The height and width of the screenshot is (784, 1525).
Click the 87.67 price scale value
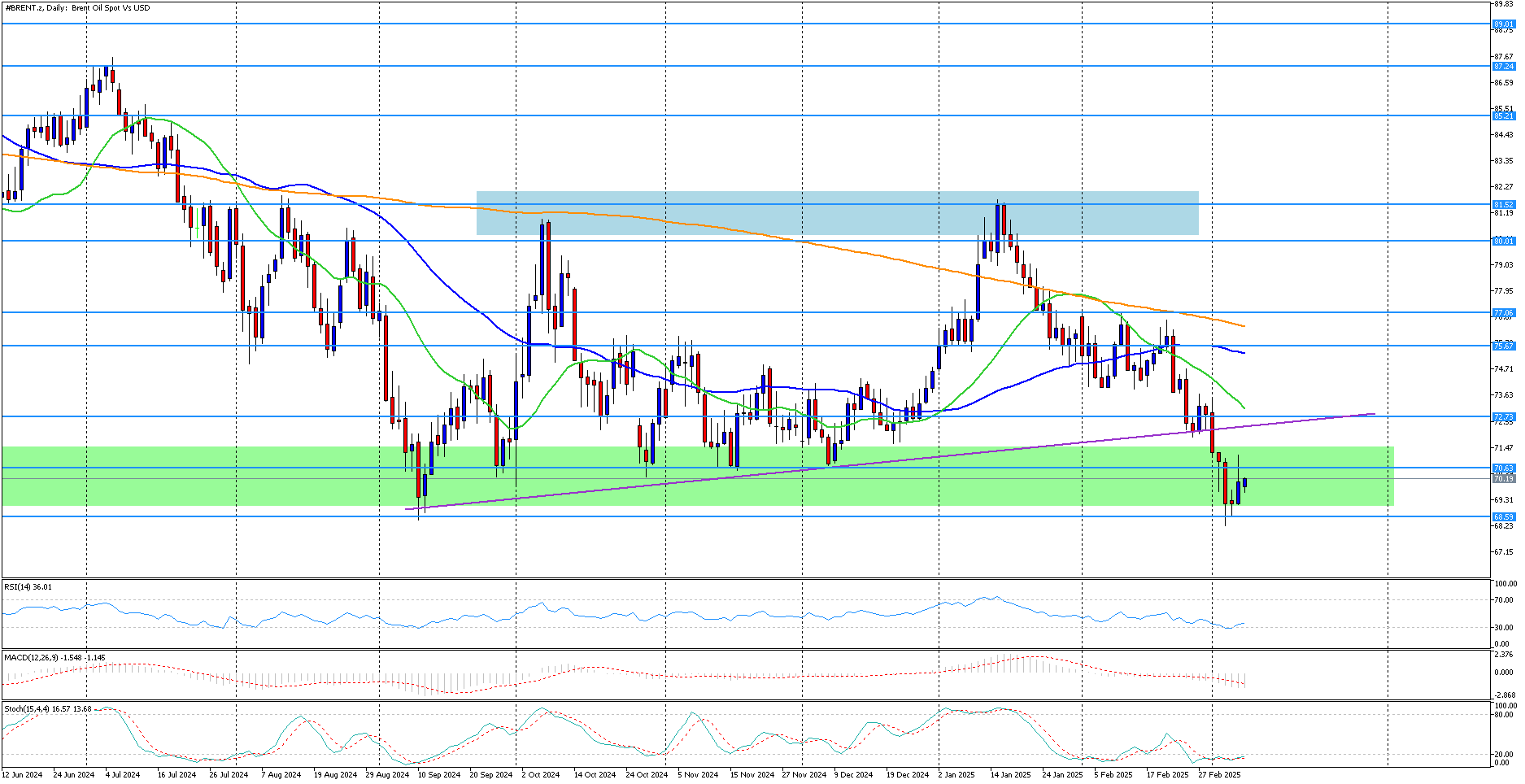[x=1504, y=56]
